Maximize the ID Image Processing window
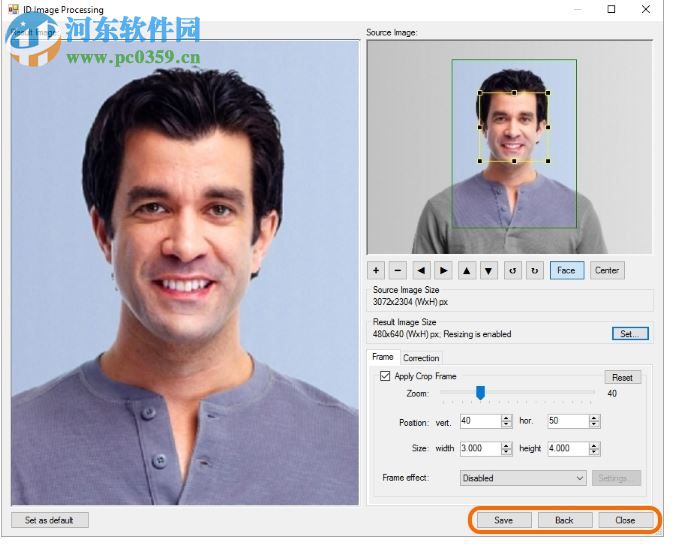The height and width of the screenshot is (544, 676). pyautogui.click(x=611, y=9)
